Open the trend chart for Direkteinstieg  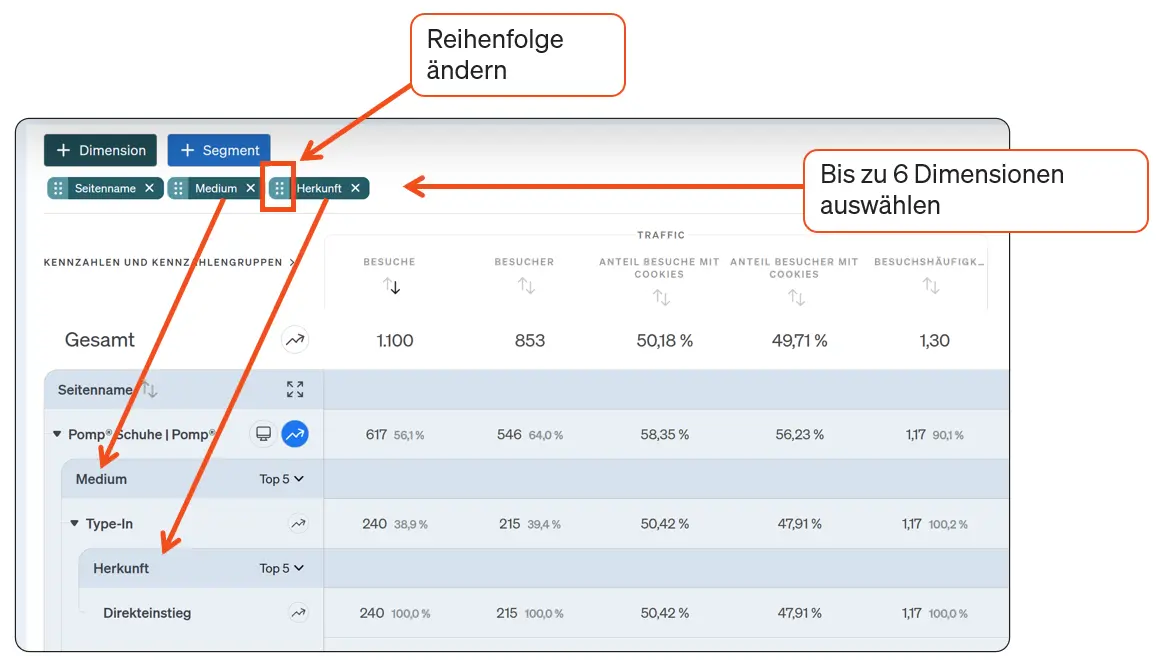pyautogui.click(x=298, y=613)
